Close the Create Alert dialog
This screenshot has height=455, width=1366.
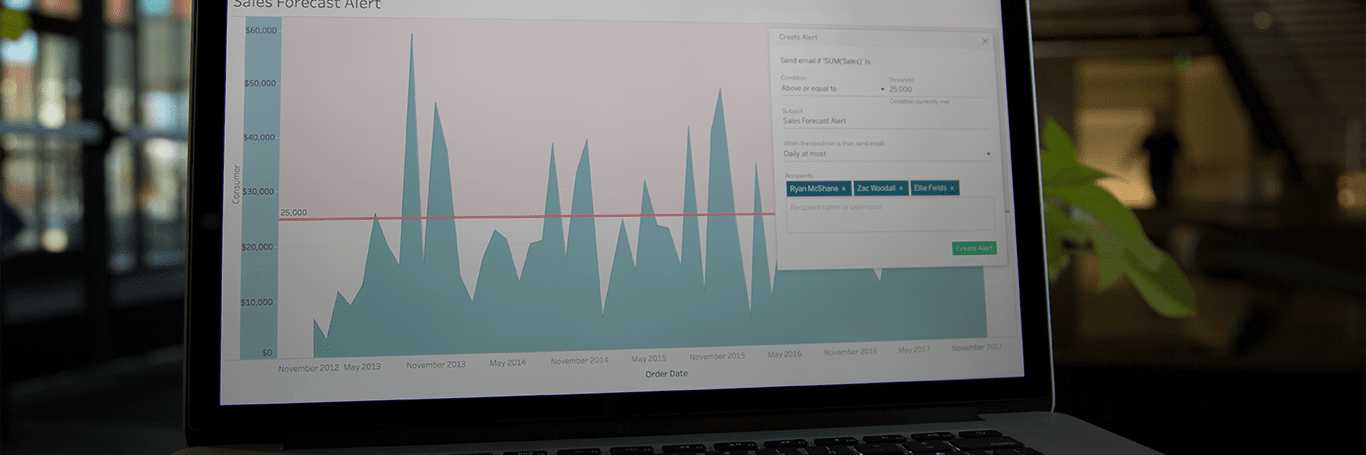(984, 41)
